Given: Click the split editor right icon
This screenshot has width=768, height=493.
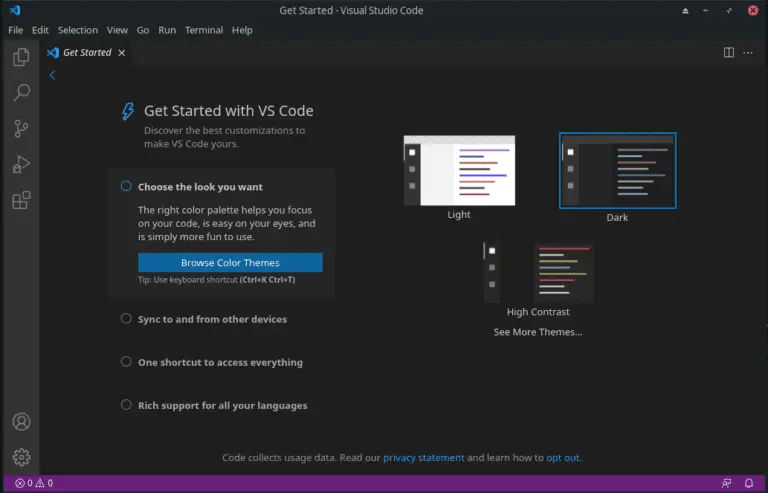Looking at the screenshot, I should tap(729, 52).
